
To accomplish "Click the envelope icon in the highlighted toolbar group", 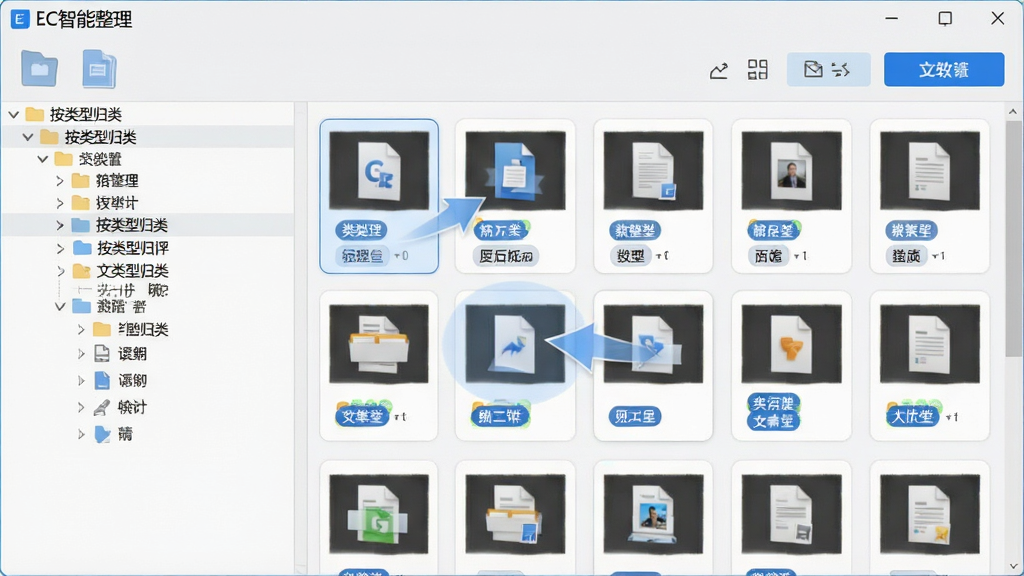I will (x=812, y=69).
